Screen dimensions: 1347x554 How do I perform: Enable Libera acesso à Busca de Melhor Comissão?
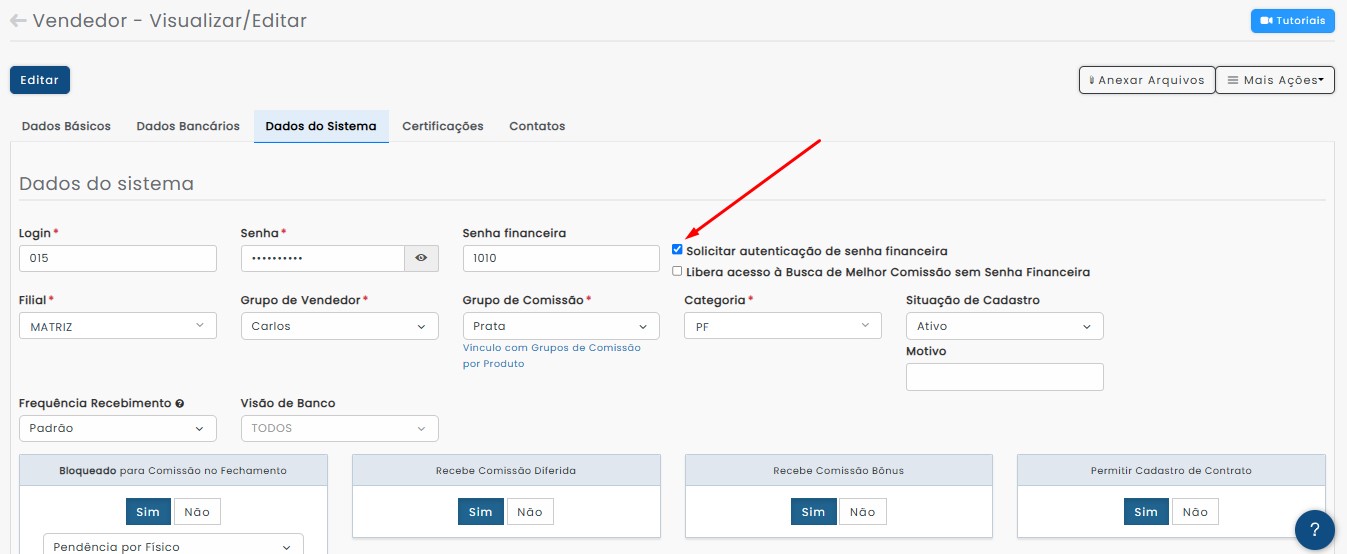click(x=677, y=271)
